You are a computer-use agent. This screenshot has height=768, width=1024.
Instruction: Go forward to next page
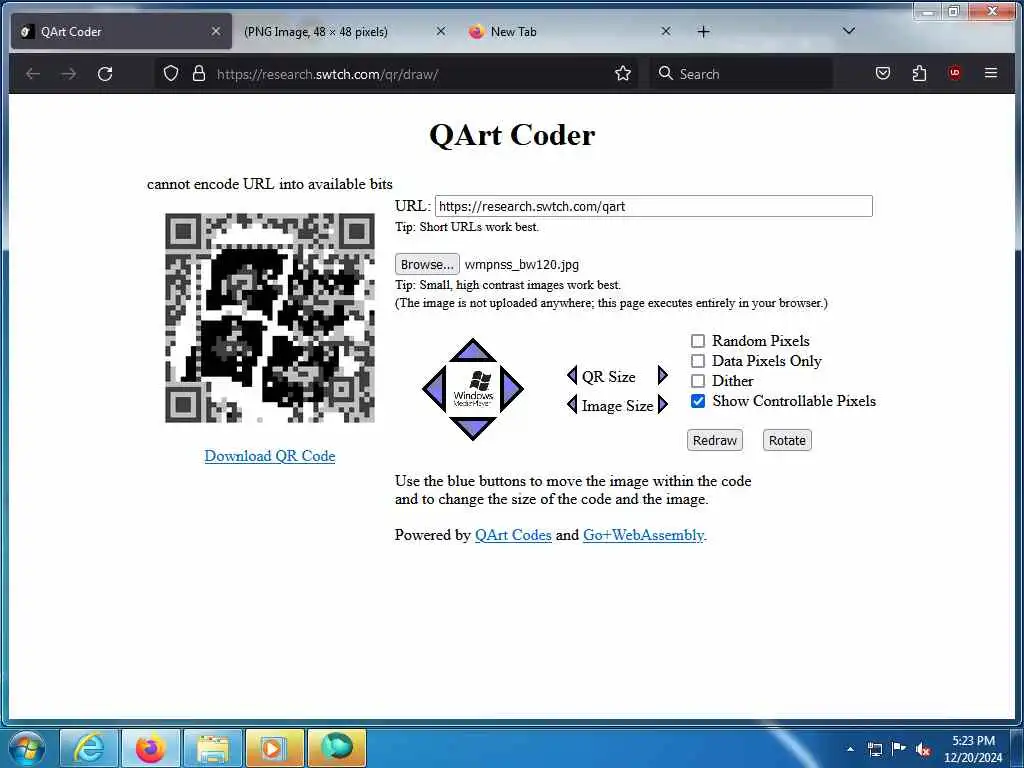click(x=69, y=74)
